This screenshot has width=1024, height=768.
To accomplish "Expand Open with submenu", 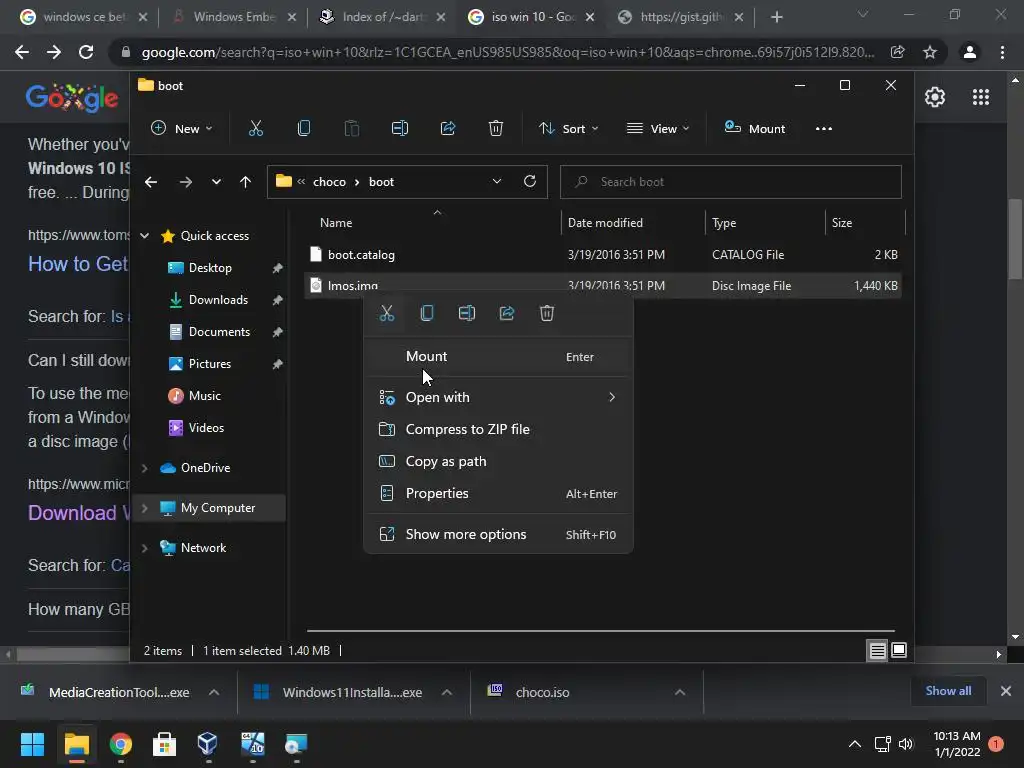I will point(498,397).
